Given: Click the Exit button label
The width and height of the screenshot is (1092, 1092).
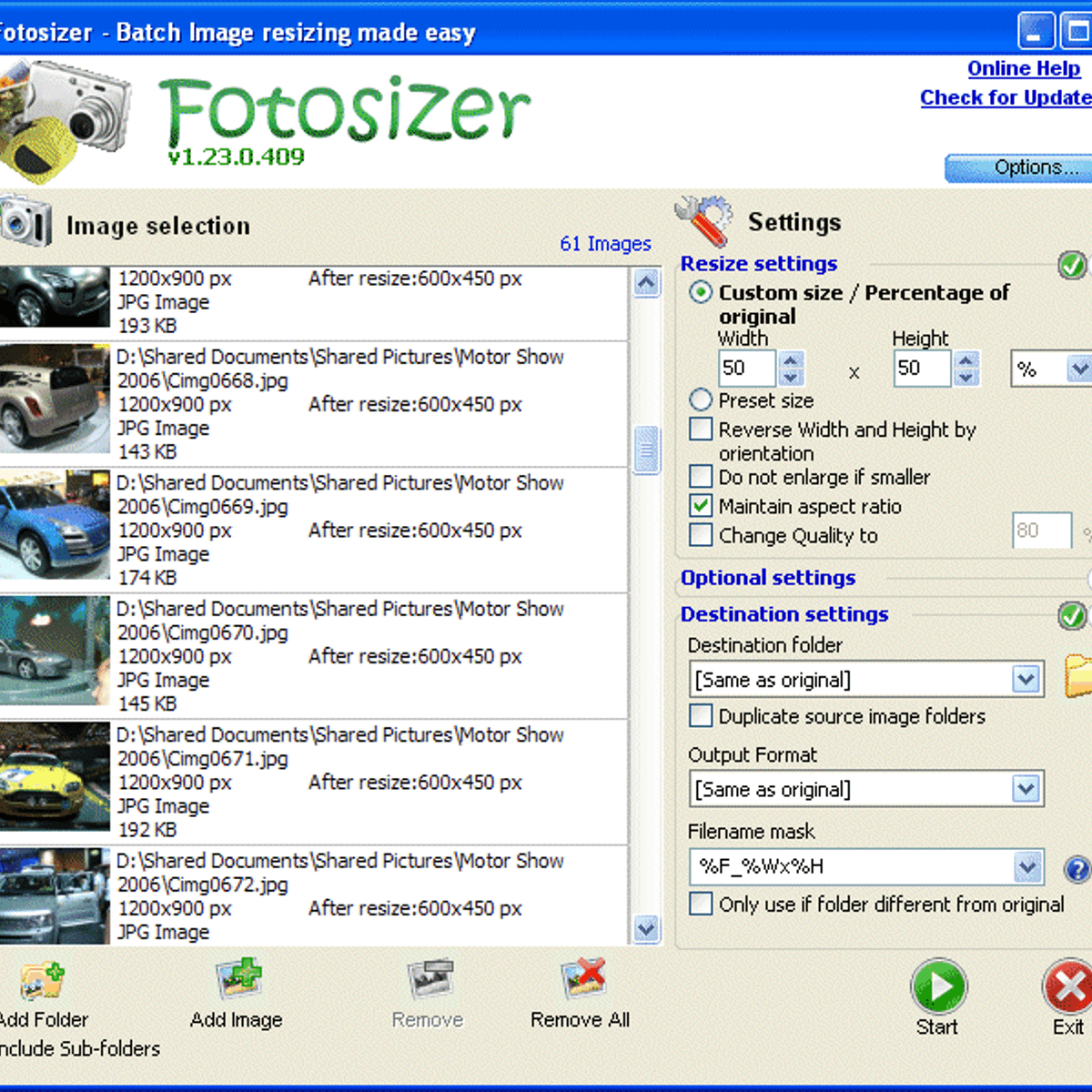Looking at the screenshot, I should coord(1068,1027).
